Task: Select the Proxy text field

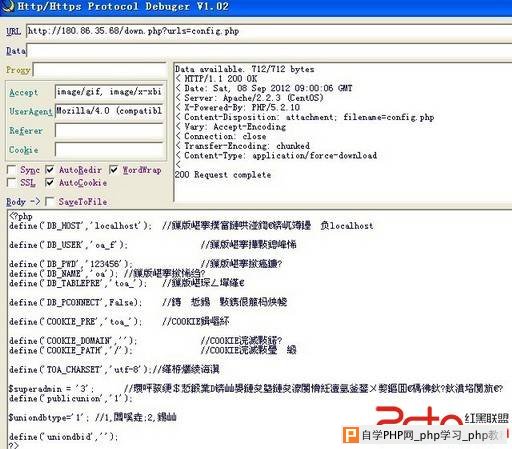Action: (x=100, y=70)
